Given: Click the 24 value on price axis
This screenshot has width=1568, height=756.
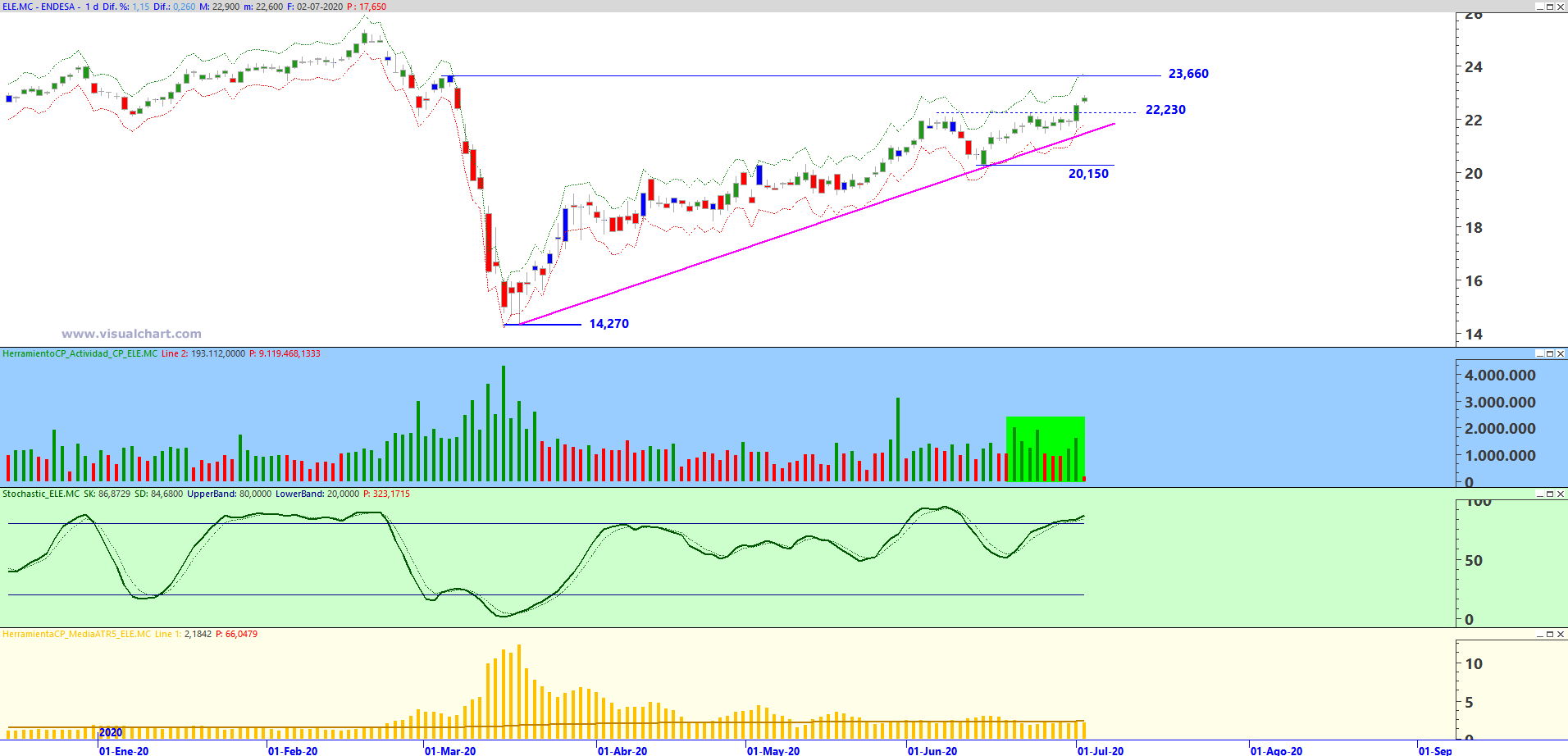Looking at the screenshot, I should (1474, 67).
